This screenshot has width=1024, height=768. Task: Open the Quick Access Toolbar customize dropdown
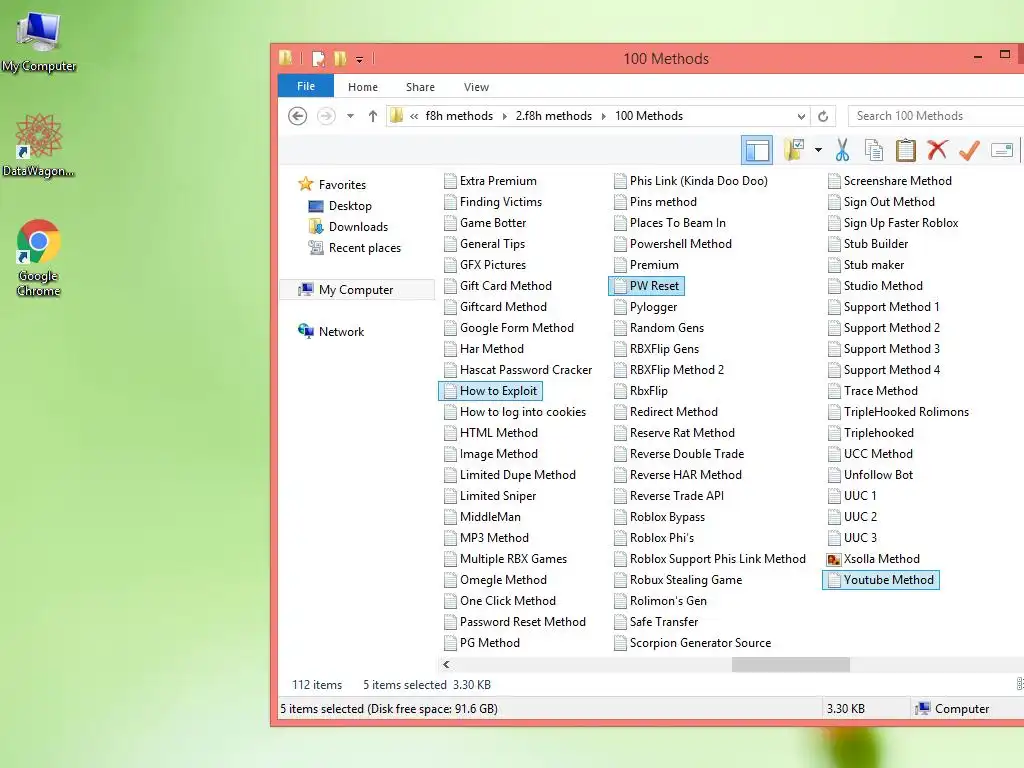coord(359,59)
